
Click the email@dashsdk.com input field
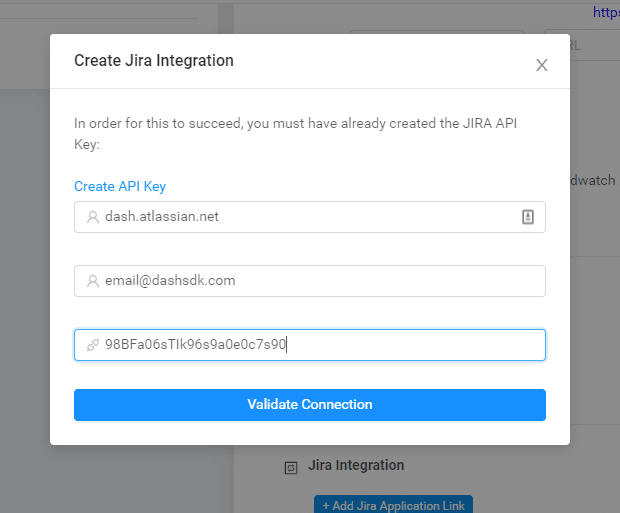310,281
